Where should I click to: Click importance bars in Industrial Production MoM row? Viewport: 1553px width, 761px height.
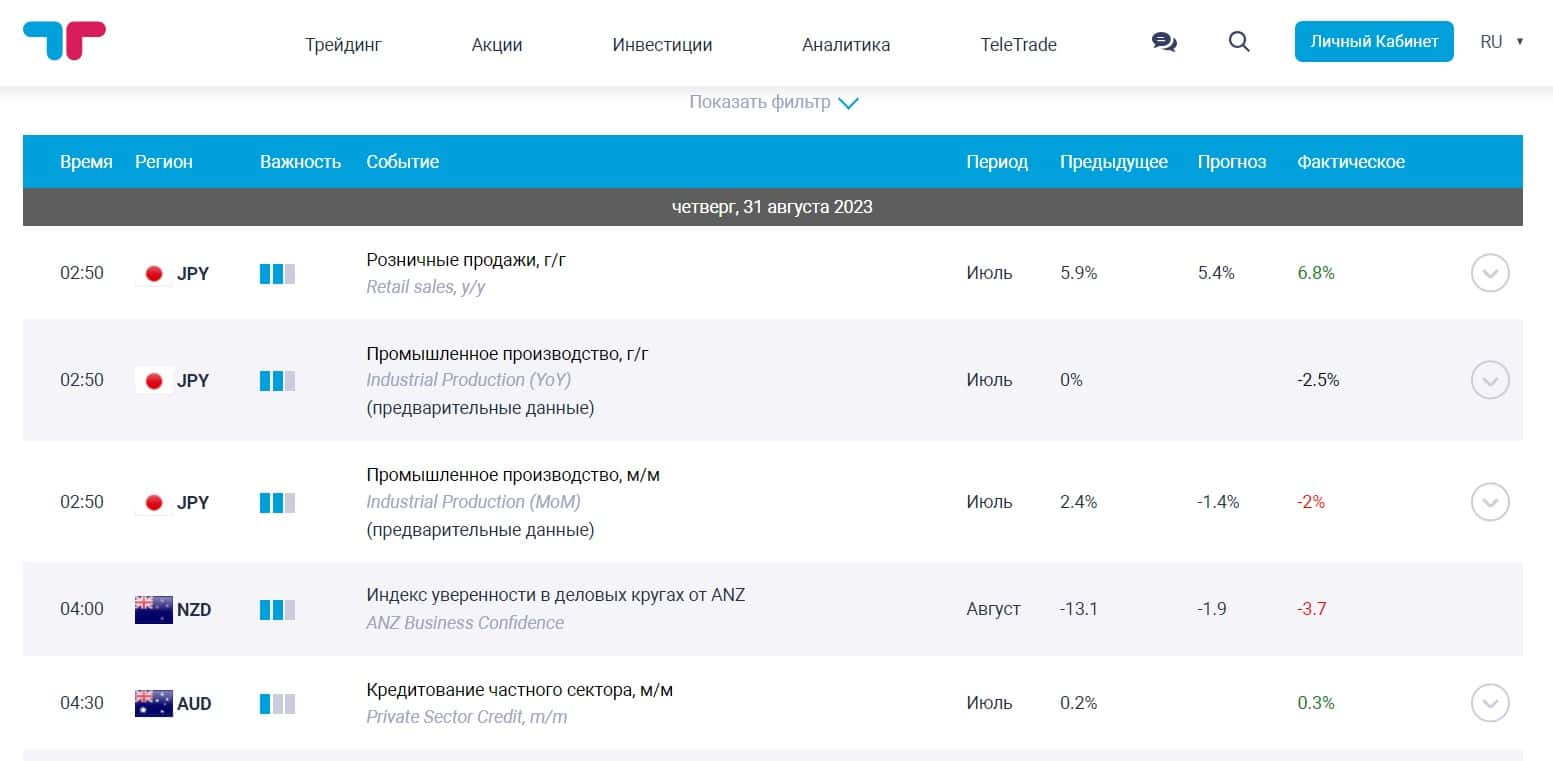[x=277, y=502]
